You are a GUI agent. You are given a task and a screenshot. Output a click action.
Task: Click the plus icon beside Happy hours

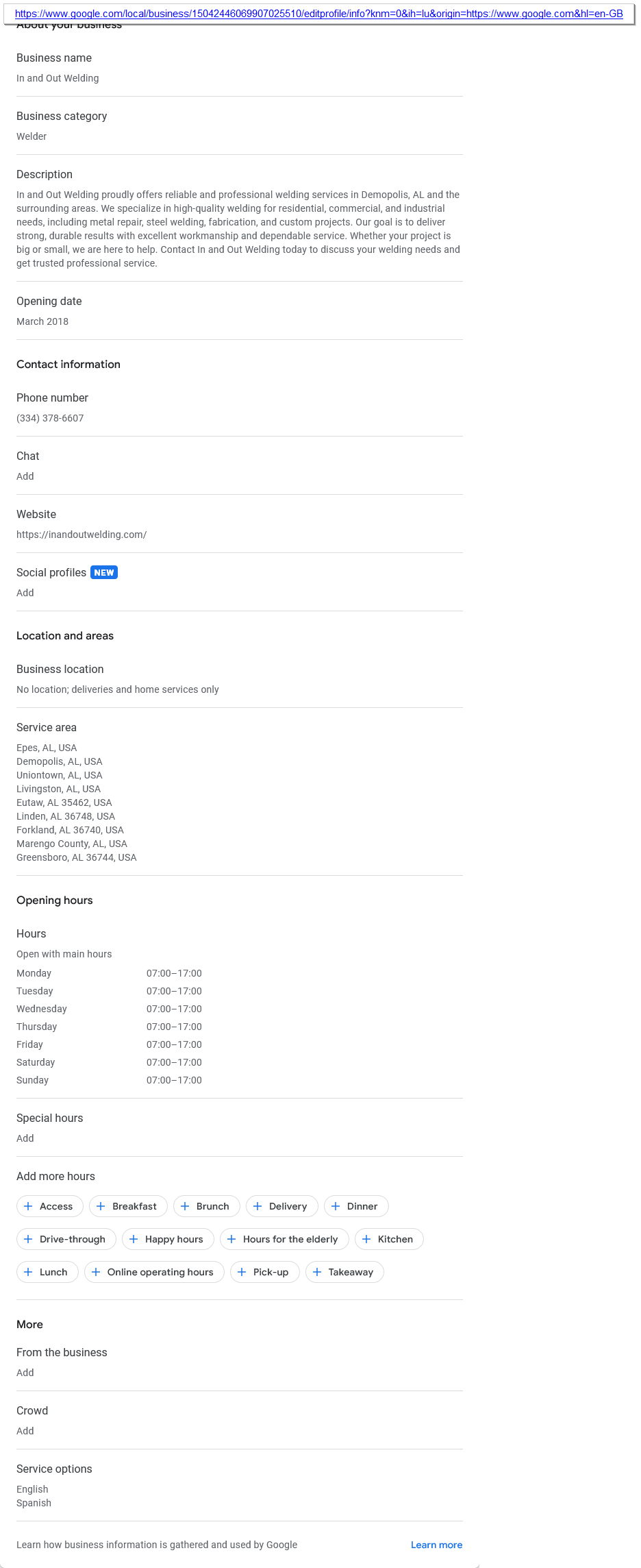coord(134,1239)
